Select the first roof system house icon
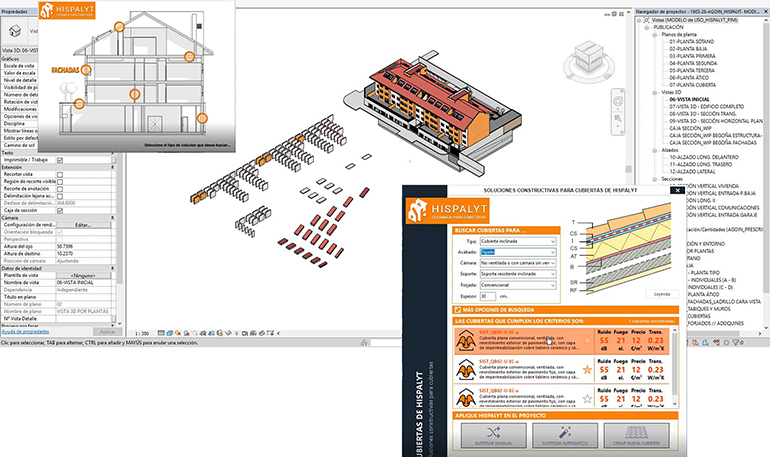This screenshot has width=770, height=457. 466,341
